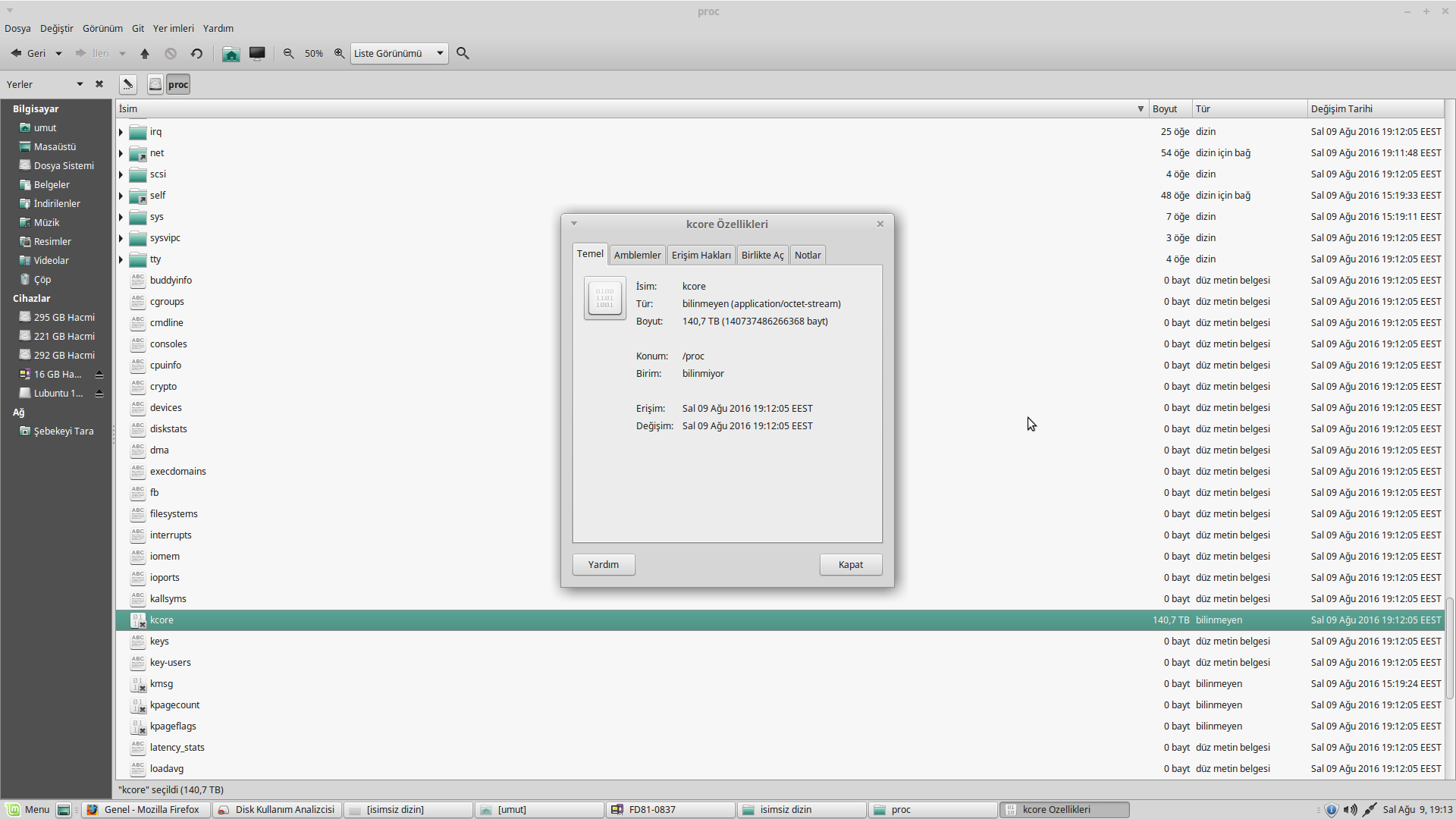This screenshot has width=1456, height=819.
Task: Open the Dosya menu
Action: [17, 29]
